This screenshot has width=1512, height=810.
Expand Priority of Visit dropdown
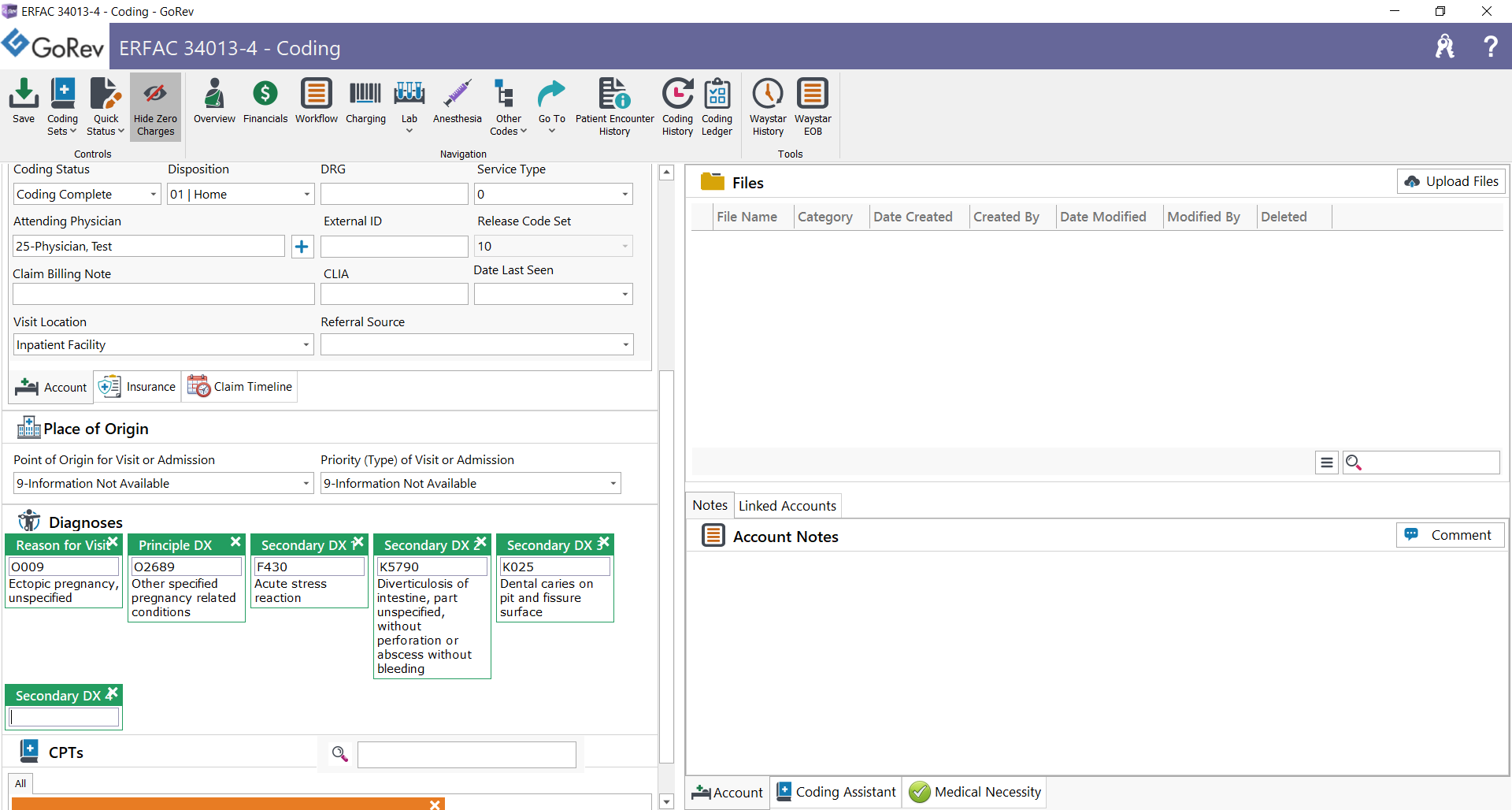coord(613,484)
